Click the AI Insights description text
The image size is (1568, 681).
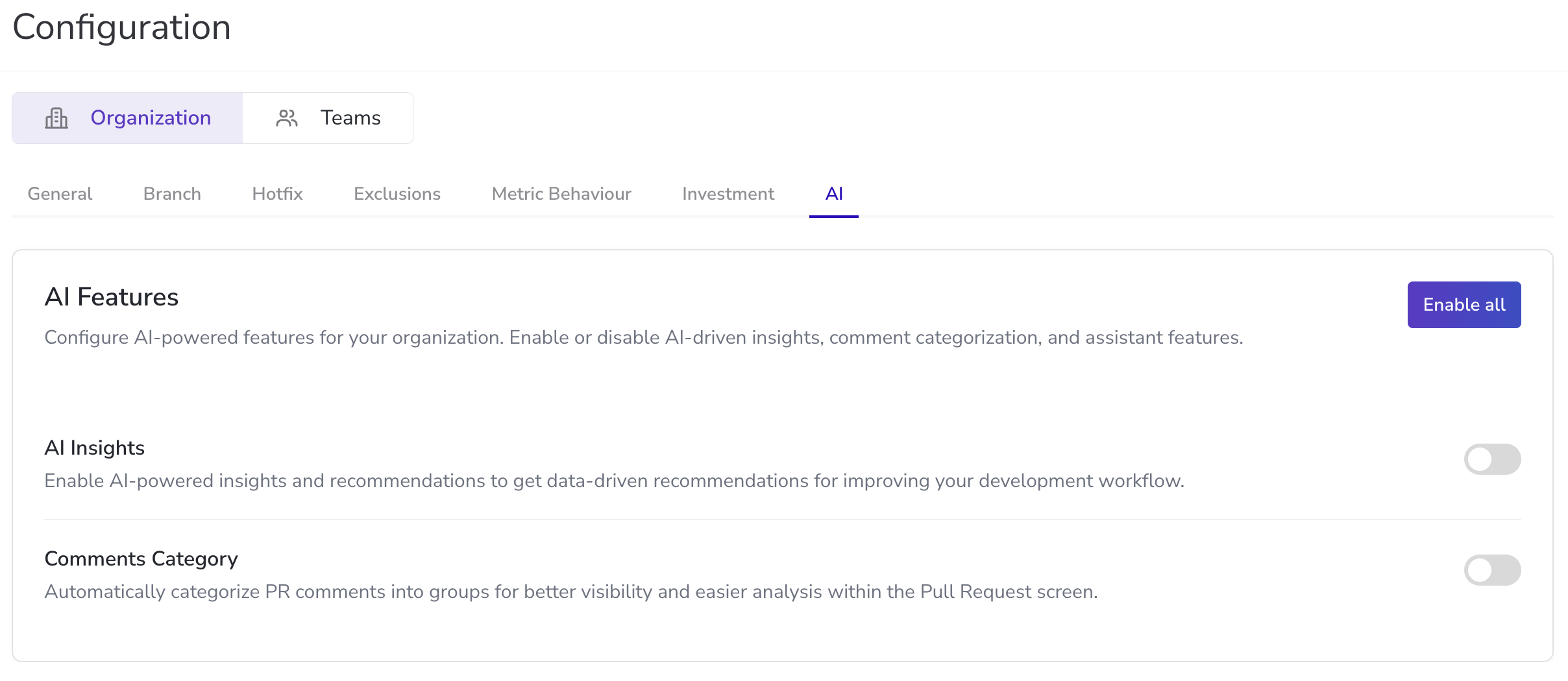pyautogui.click(x=614, y=481)
